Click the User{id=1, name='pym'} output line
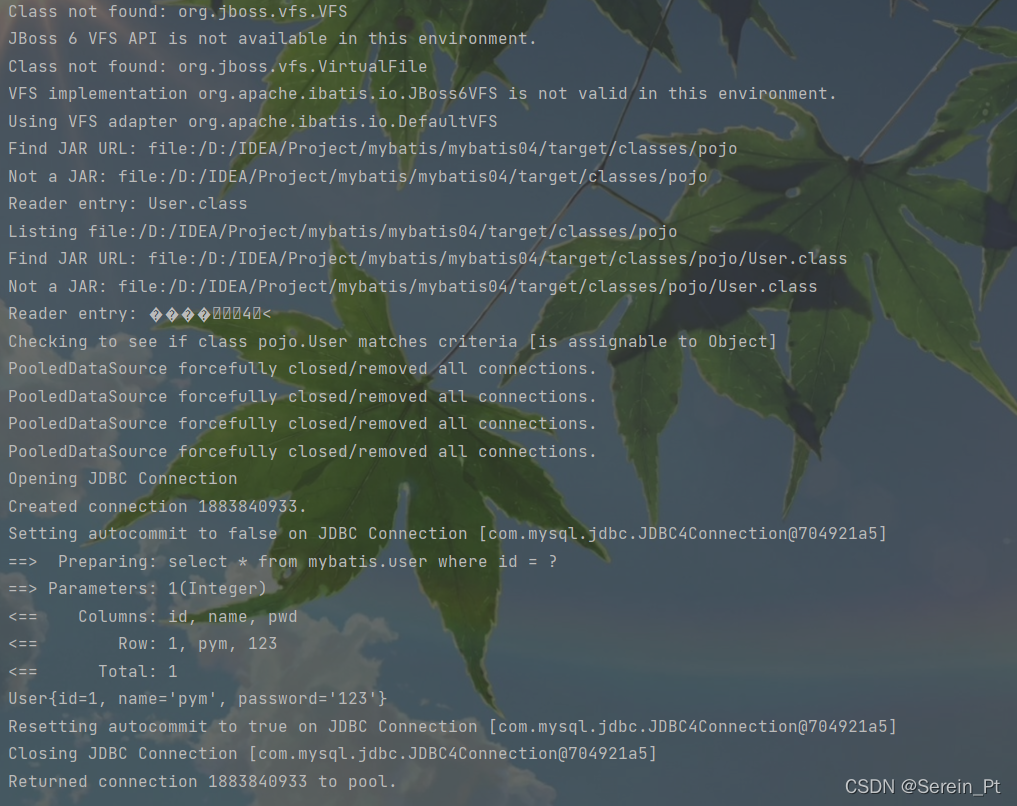1017x806 pixels. (198, 699)
